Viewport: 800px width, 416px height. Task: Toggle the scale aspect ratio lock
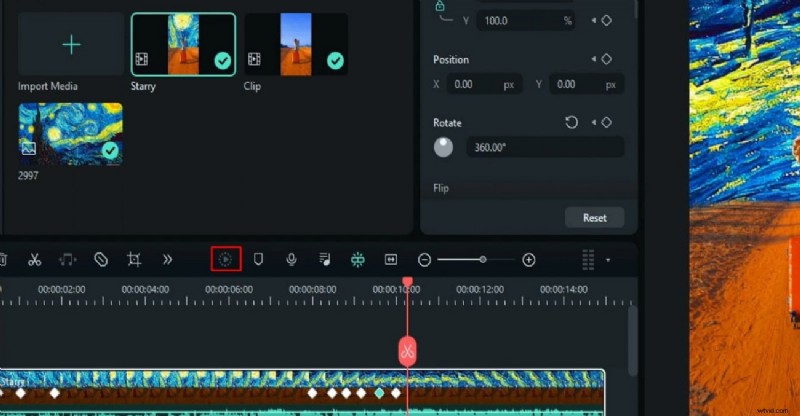tap(439, 6)
